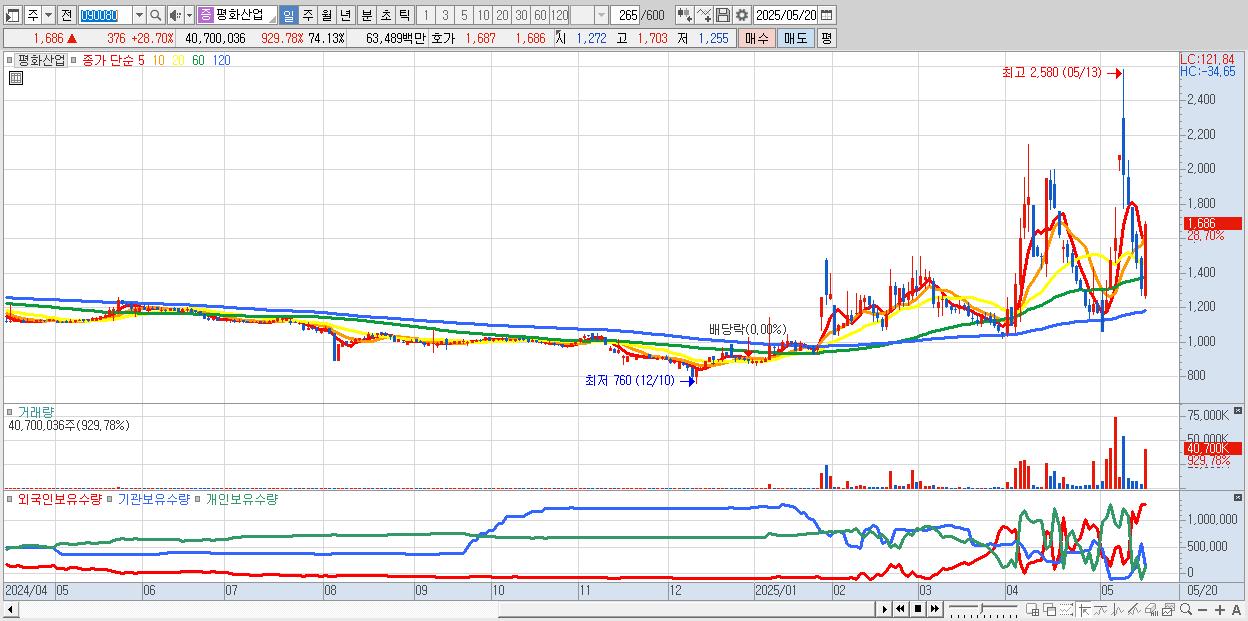Screen dimensions: 1248x621
Task: Click the rewind playback button
Action: pyautogui.click(x=901, y=609)
